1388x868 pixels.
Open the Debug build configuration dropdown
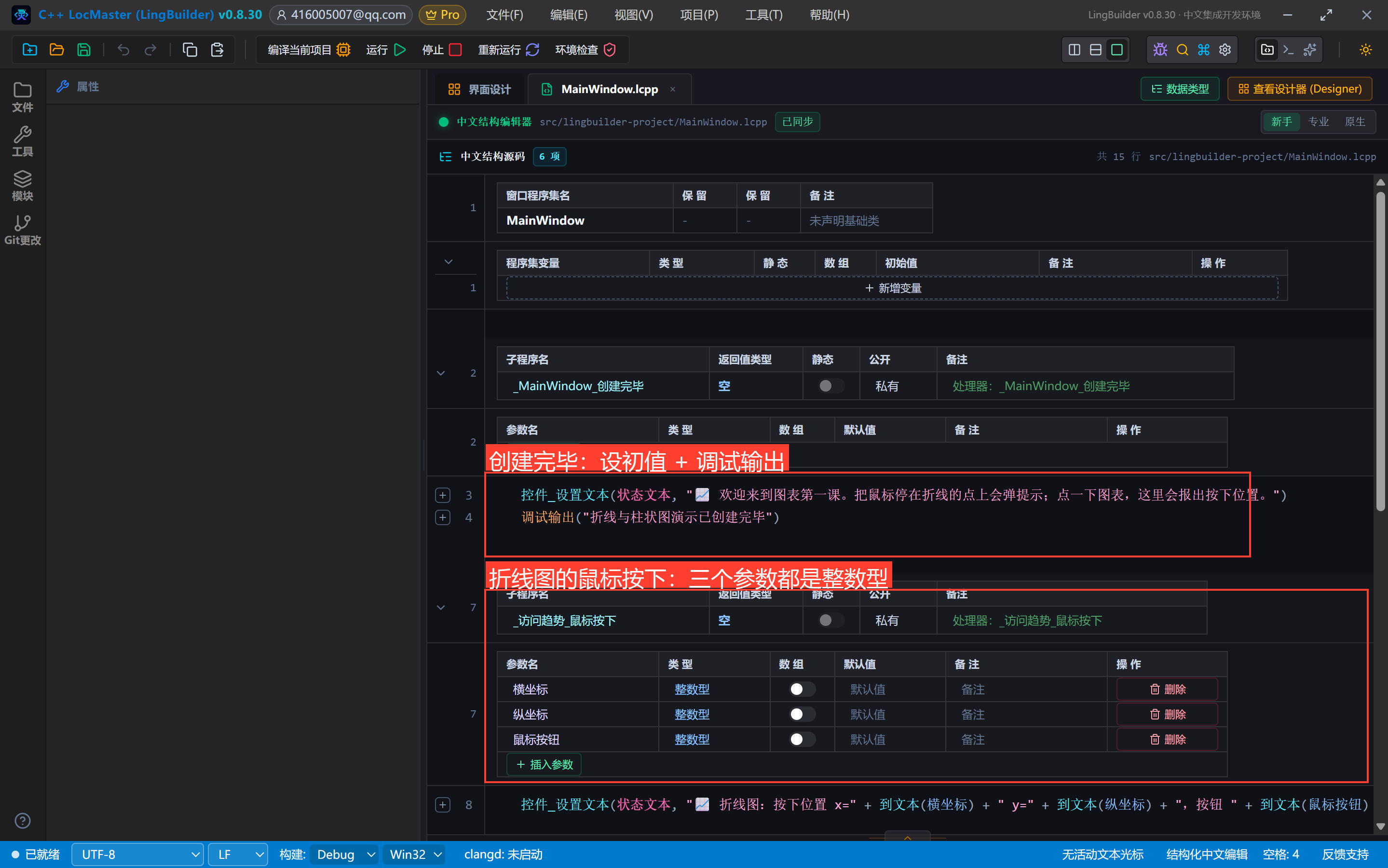(344, 854)
